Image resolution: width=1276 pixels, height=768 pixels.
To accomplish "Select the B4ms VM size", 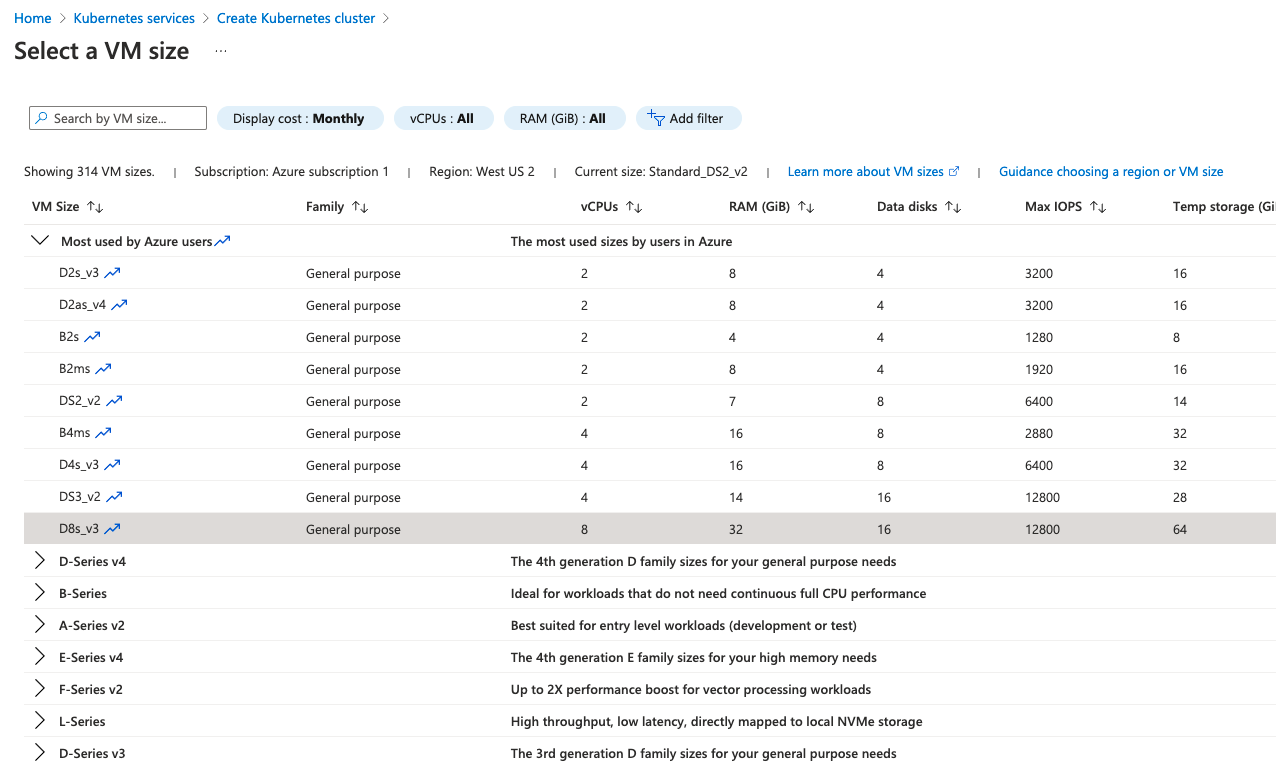I will coord(75,433).
